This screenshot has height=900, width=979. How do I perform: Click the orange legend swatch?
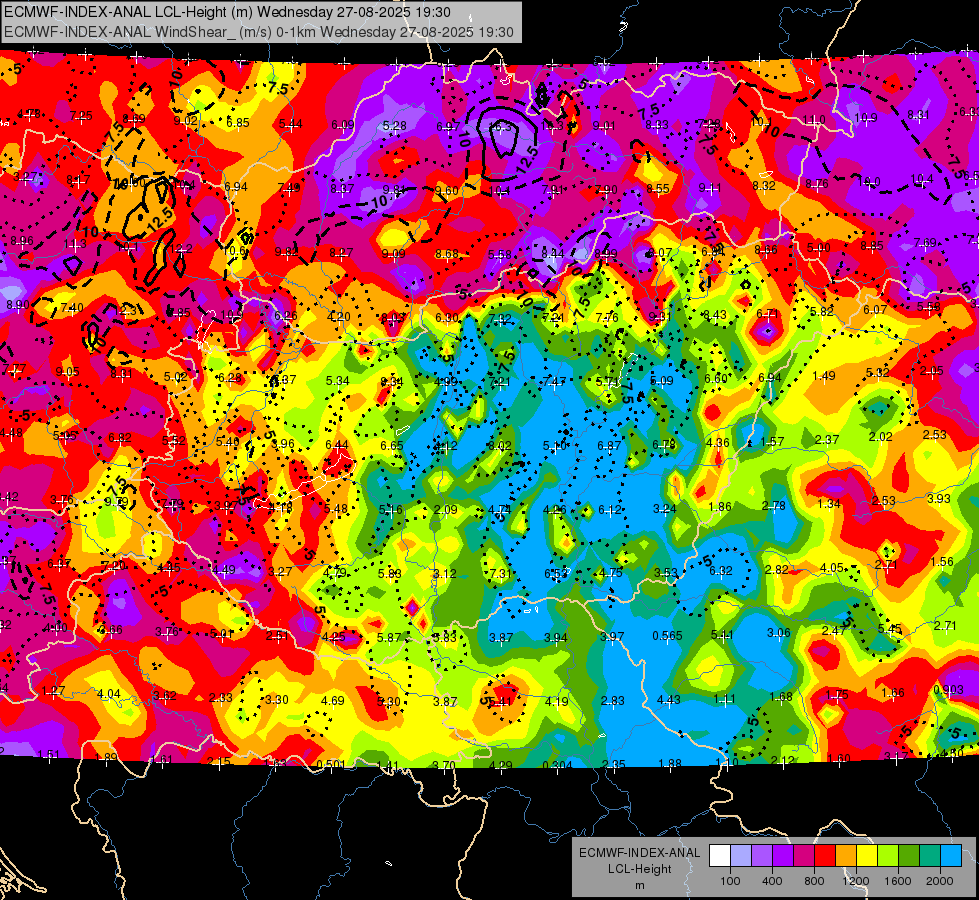coord(846,856)
